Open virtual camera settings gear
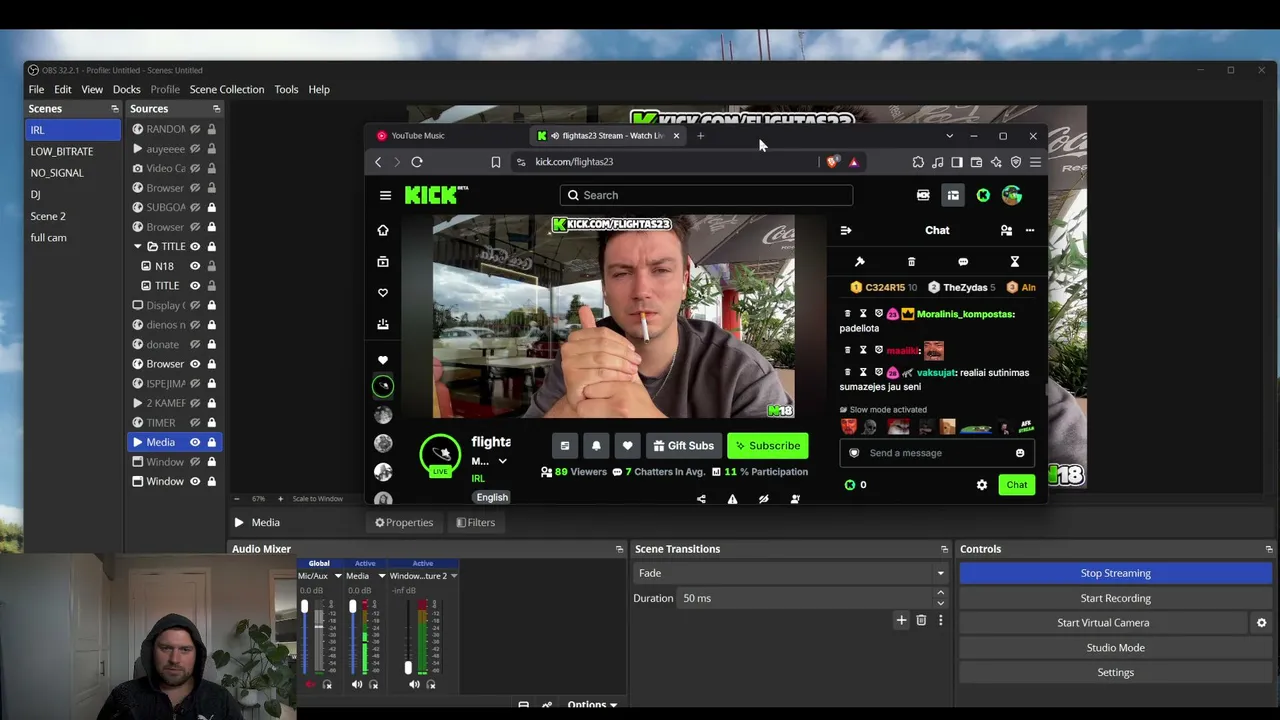Image resolution: width=1280 pixels, height=720 pixels. click(1261, 623)
